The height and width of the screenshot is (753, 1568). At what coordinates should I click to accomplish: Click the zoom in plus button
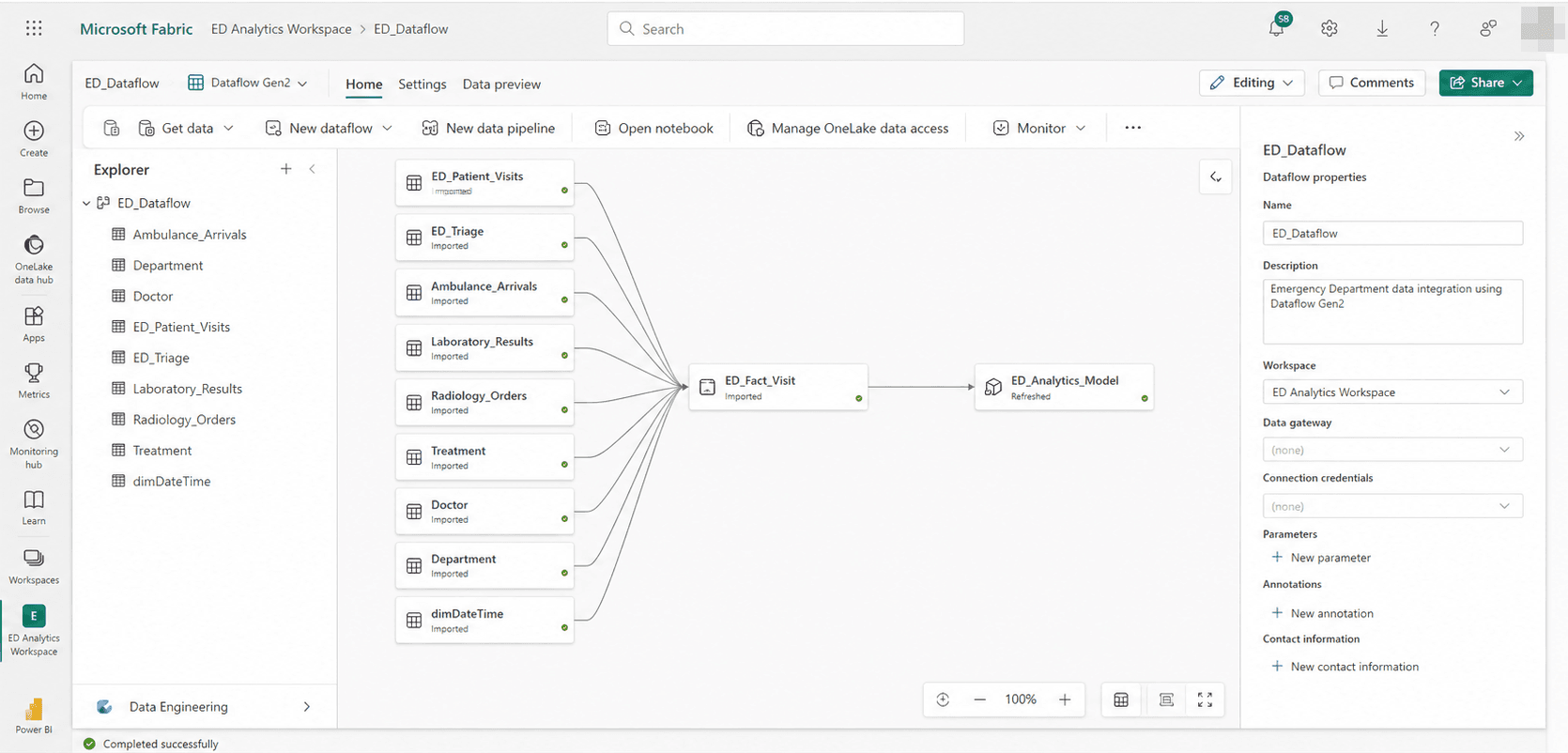[x=1065, y=699]
